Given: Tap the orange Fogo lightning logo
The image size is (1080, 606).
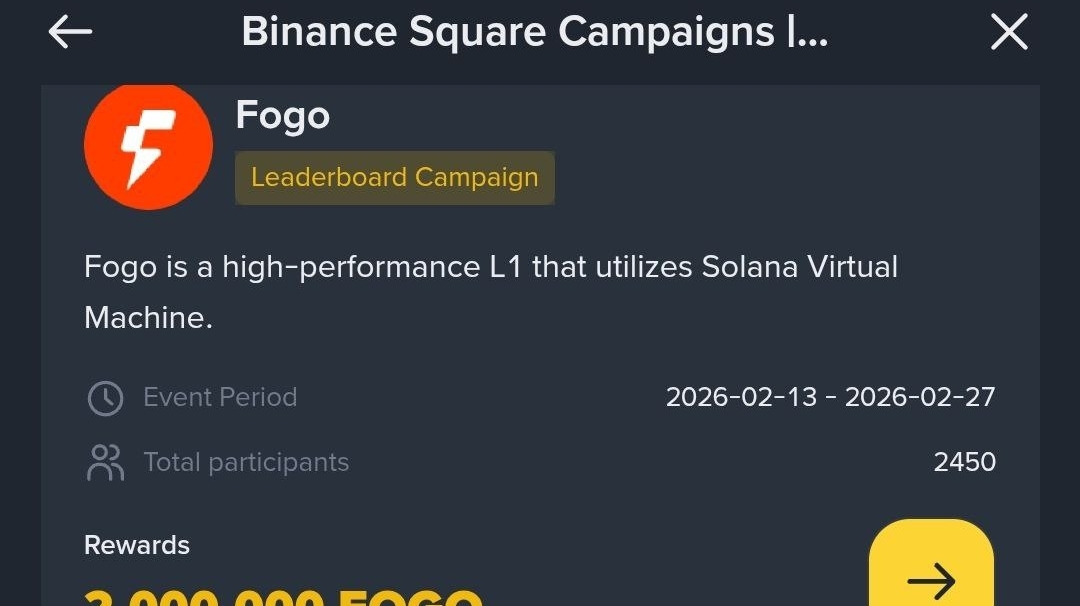Looking at the screenshot, I should (148, 146).
